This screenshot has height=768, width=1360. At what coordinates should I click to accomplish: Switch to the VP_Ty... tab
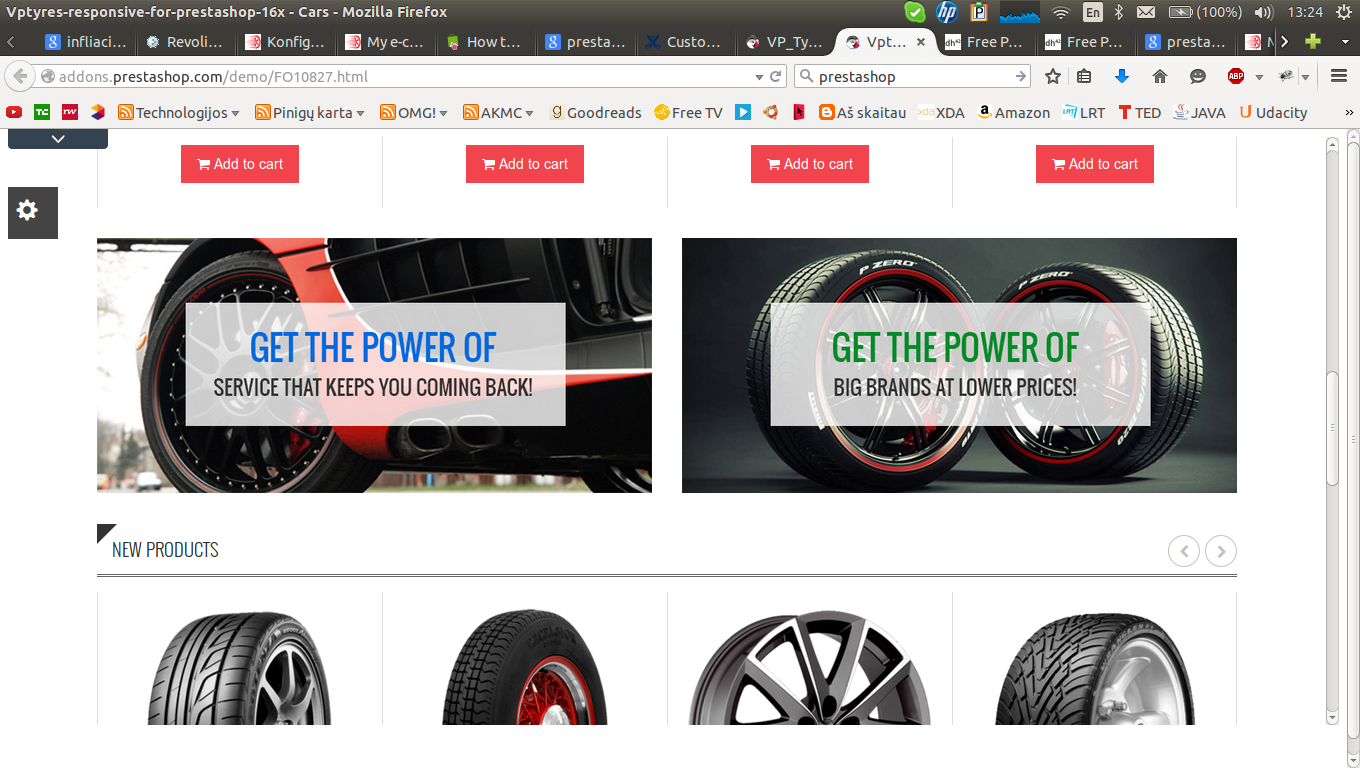pos(786,42)
